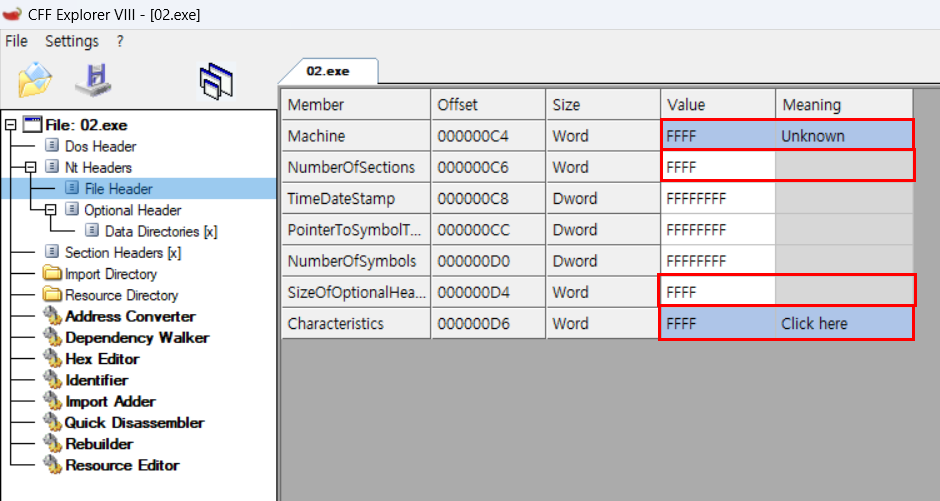
Task: Click the Characteristics value field FFFF
Action: (718, 324)
